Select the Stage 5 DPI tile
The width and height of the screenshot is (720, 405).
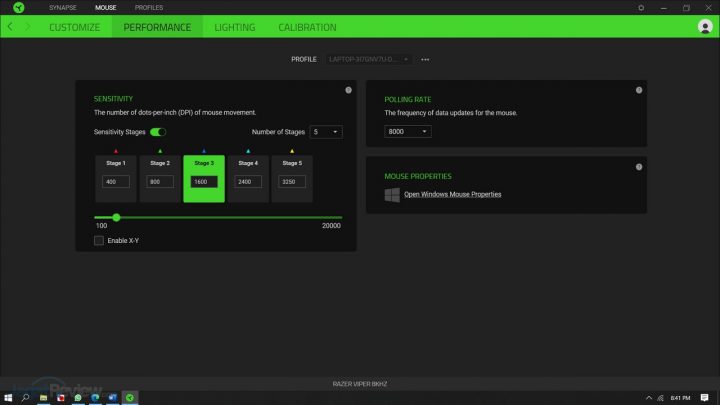point(291,178)
